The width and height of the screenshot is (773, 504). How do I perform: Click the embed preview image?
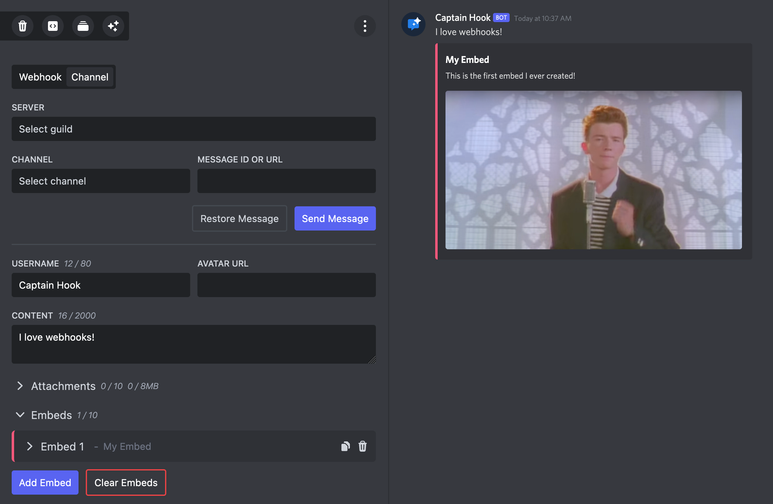(x=594, y=170)
